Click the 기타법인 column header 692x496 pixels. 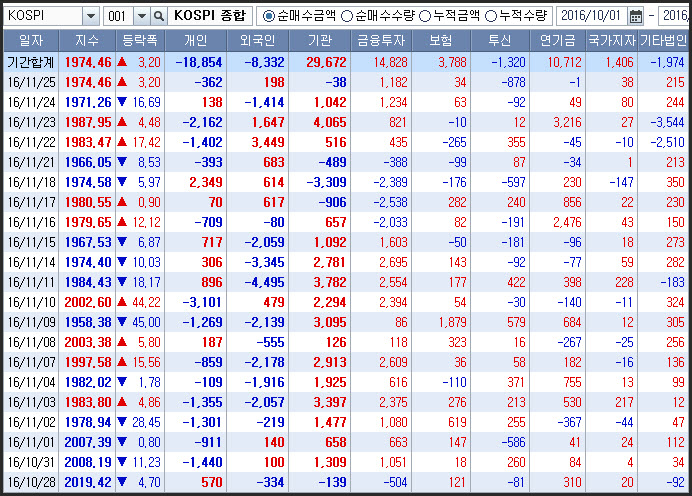coord(664,41)
